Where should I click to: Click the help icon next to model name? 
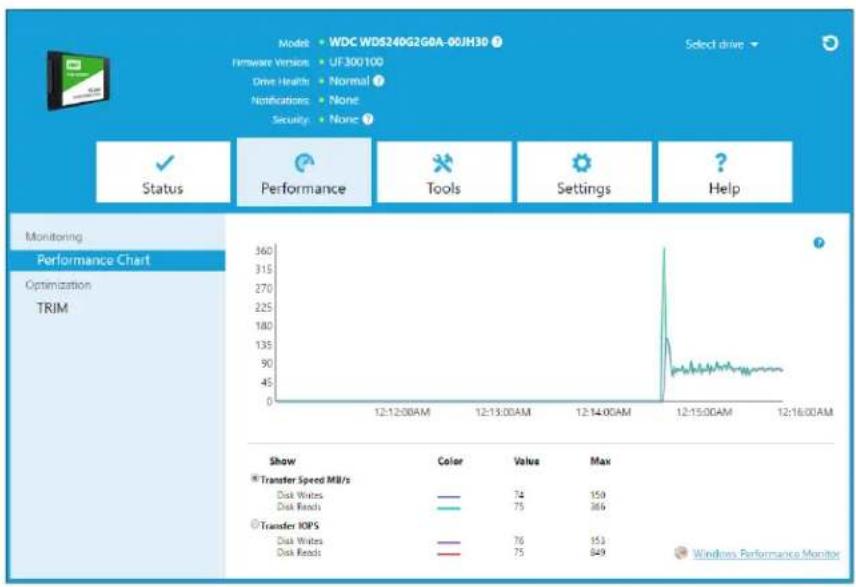[x=497, y=41]
